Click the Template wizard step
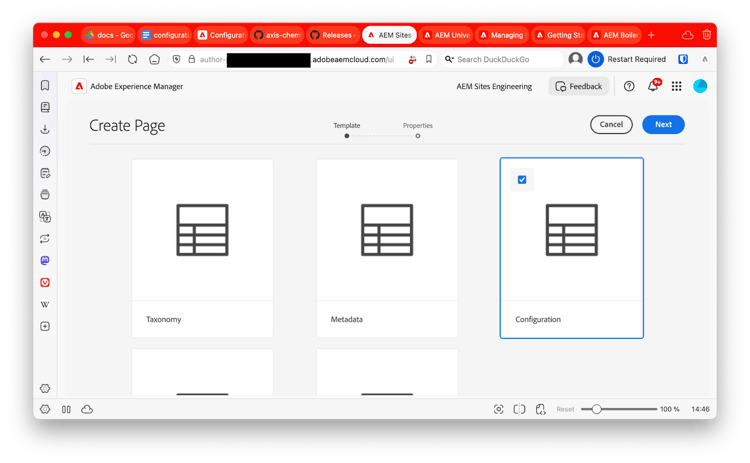 pos(347,130)
